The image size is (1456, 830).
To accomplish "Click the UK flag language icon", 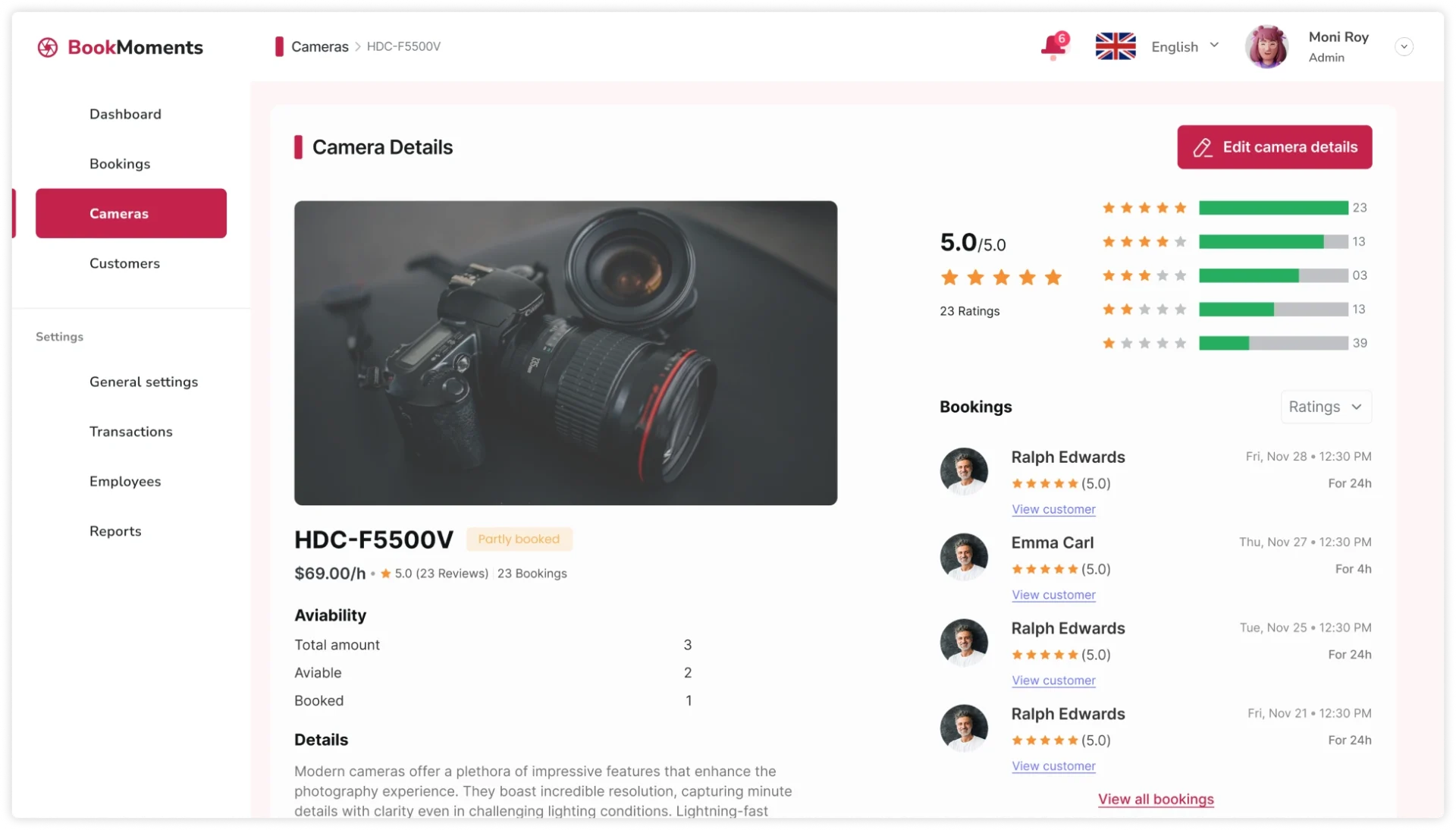I will pos(1115,46).
